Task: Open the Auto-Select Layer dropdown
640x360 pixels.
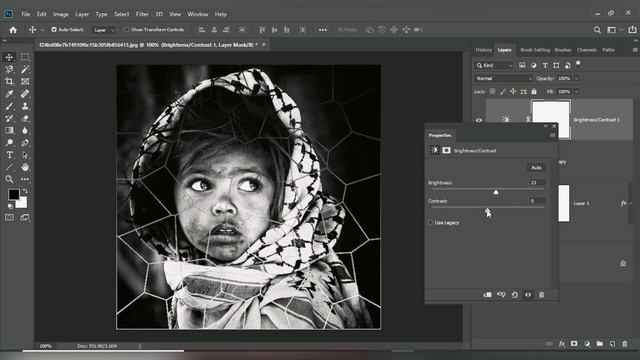Action: [x=104, y=30]
